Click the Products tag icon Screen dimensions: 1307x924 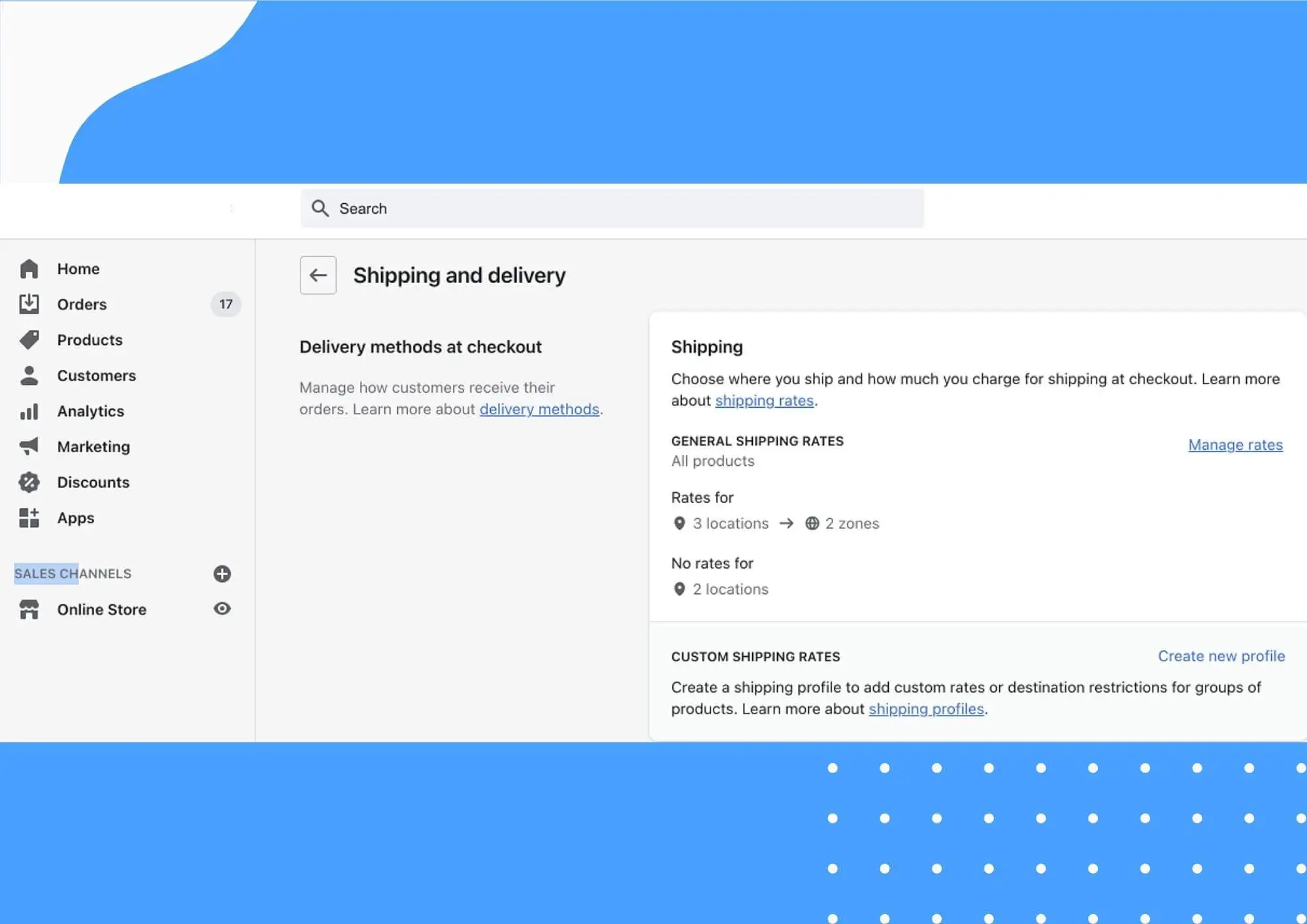click(x=29, y=340)
